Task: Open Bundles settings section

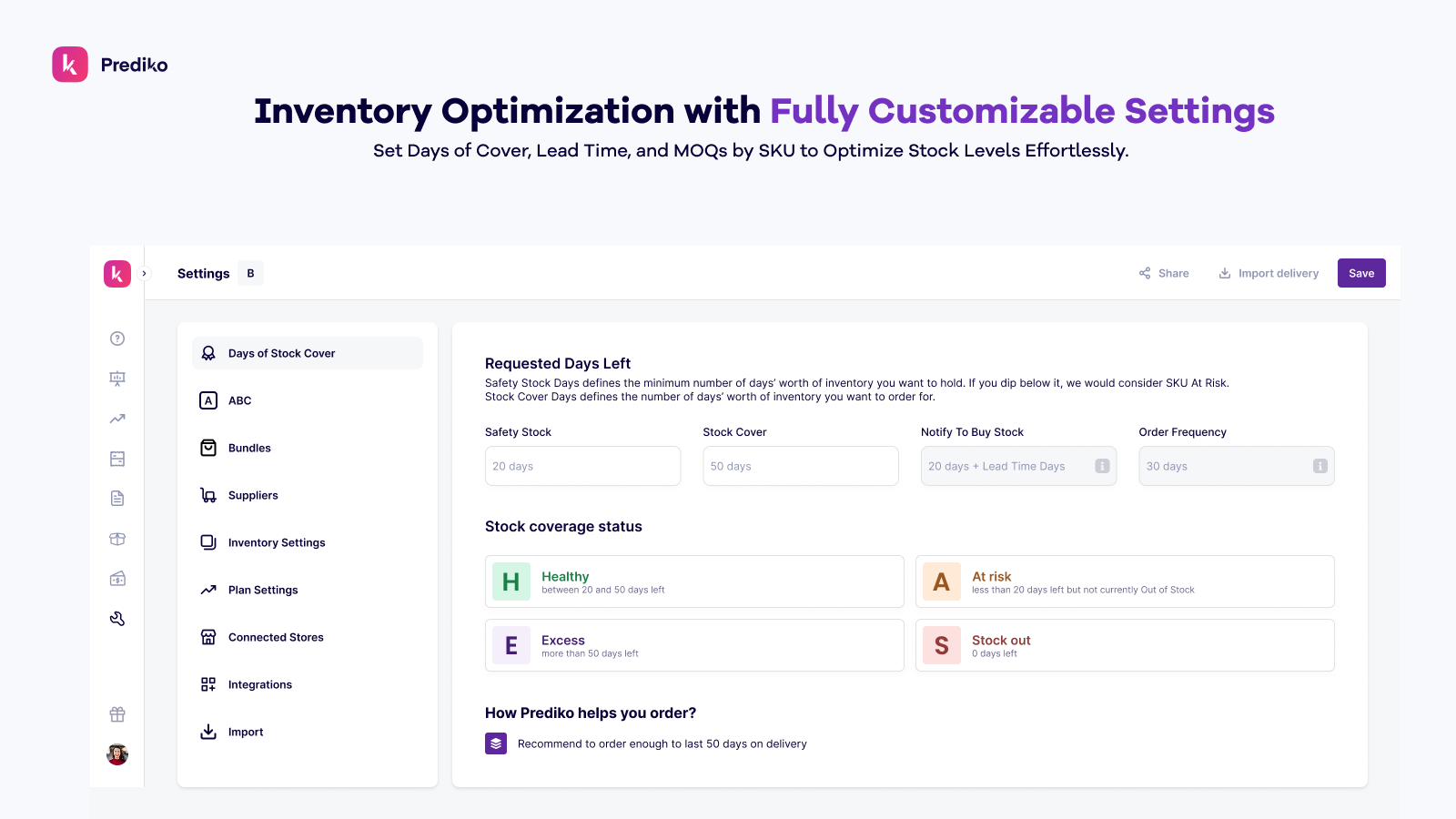Action: [x=308, y=448]
